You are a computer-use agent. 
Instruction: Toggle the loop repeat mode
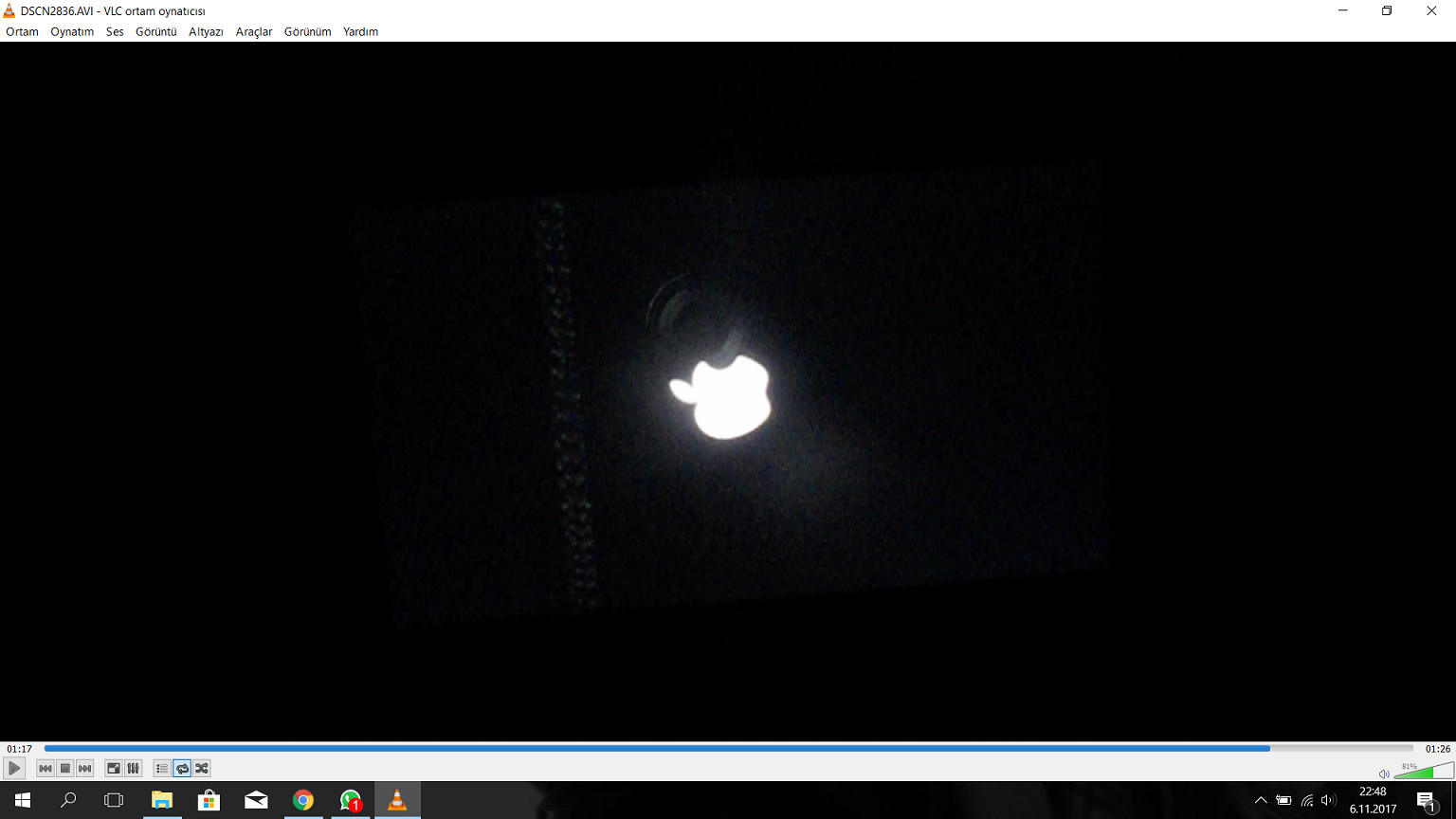(182, 769)
